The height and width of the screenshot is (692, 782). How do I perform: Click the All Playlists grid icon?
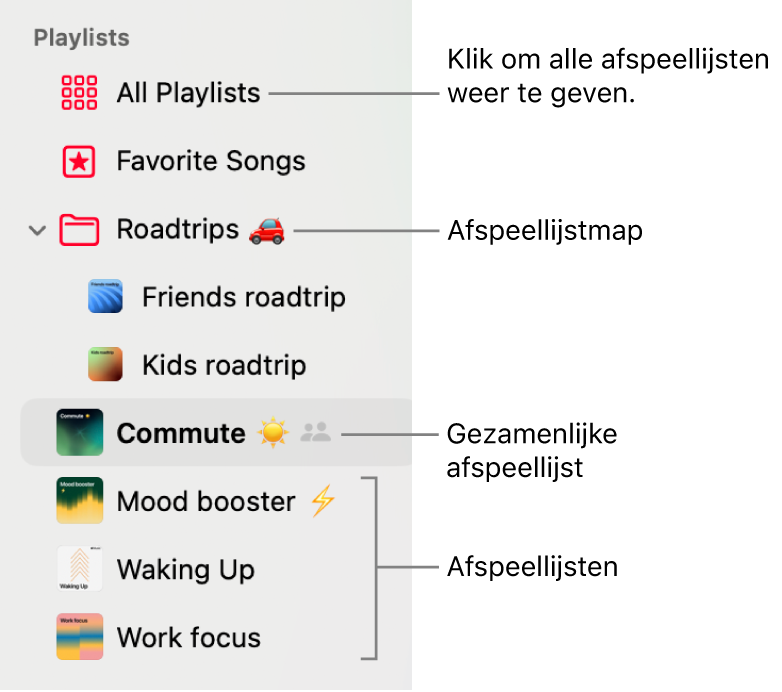pos(79,93)
